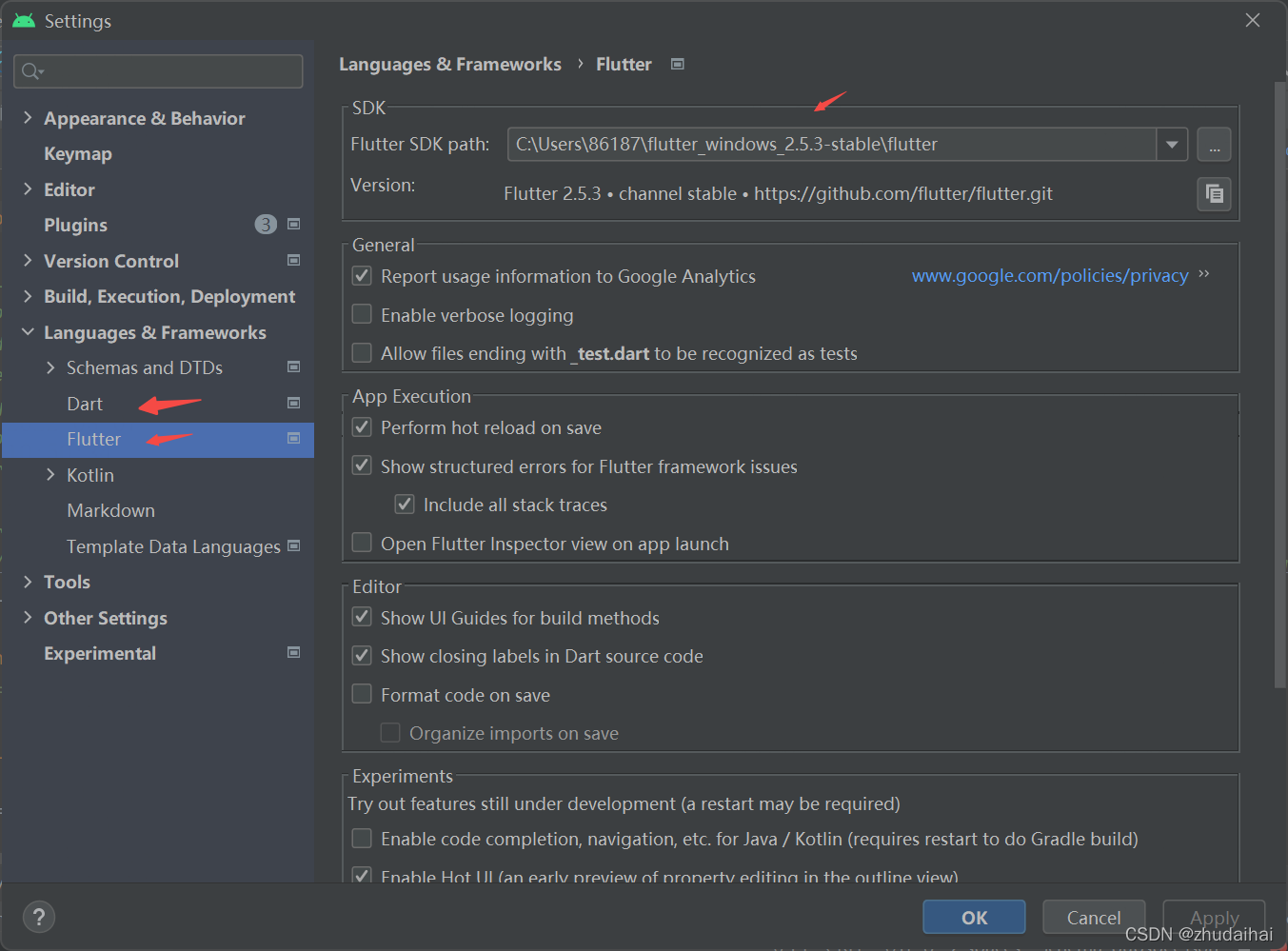Click the double-arrow next to privacy link
The image size is (1288, 951).
click(x=1204, y=274)
